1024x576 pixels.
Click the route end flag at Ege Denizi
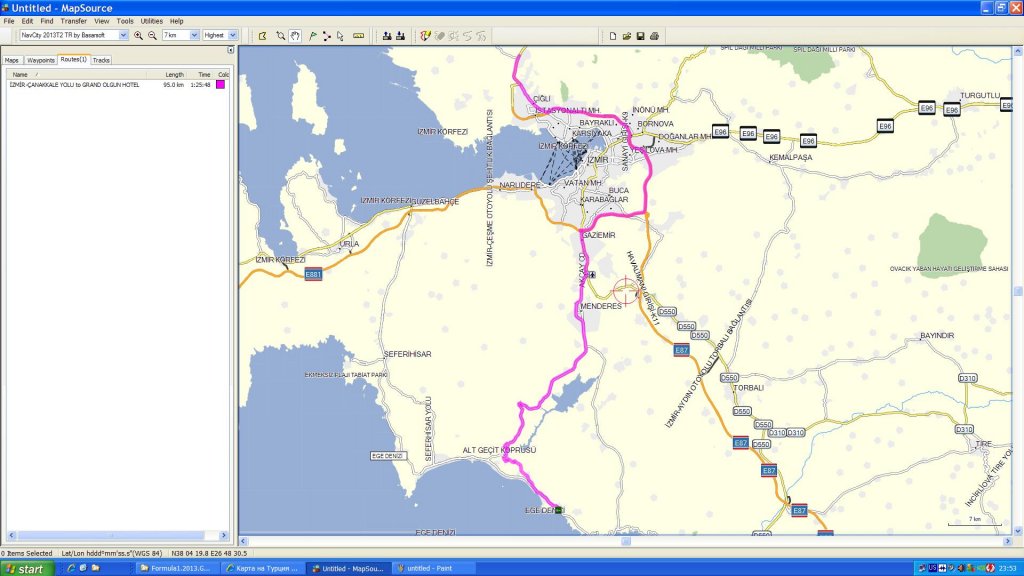tap(559, 510)
